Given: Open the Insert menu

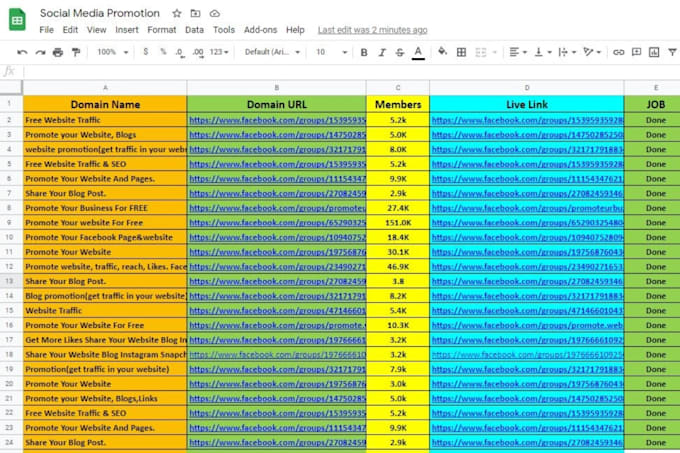Looking at the screenshot, I should [127, 30].
